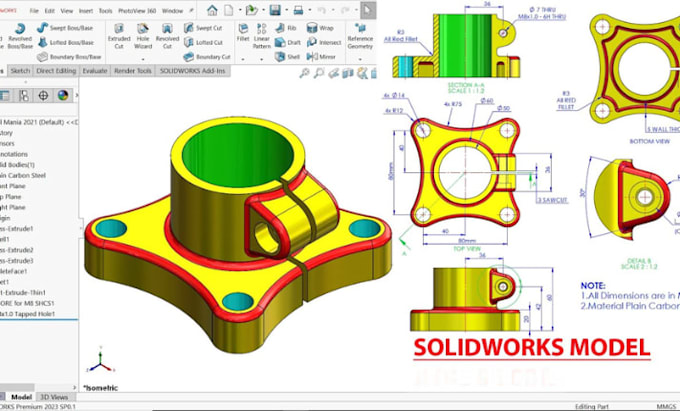Screen dimensions: 680x411
Task: Expand the Print dropdown arrow
Action: [310, 10]
